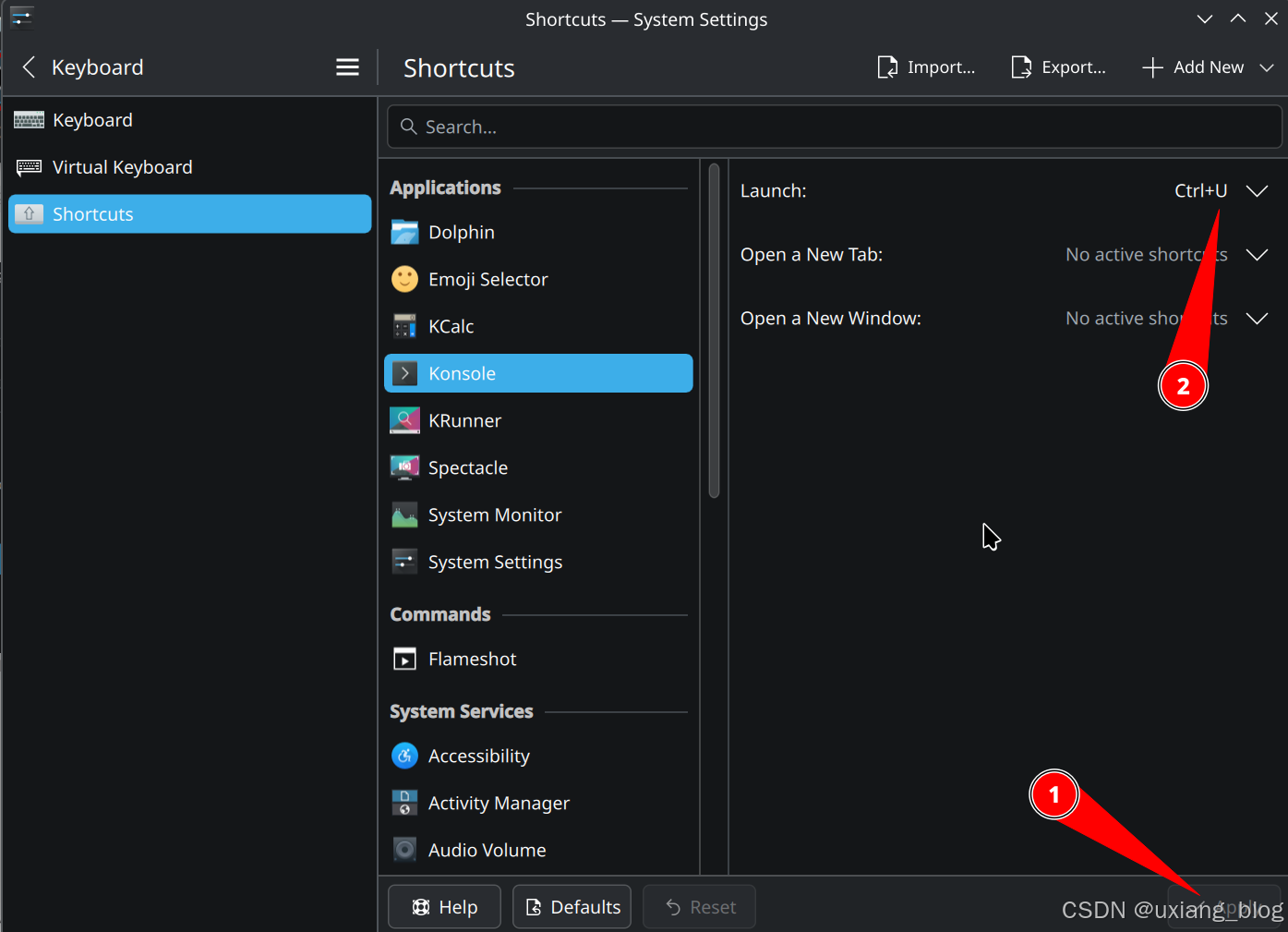Select System Monitor in the list
Screen dimensions: 1288x932
(538, 514)
